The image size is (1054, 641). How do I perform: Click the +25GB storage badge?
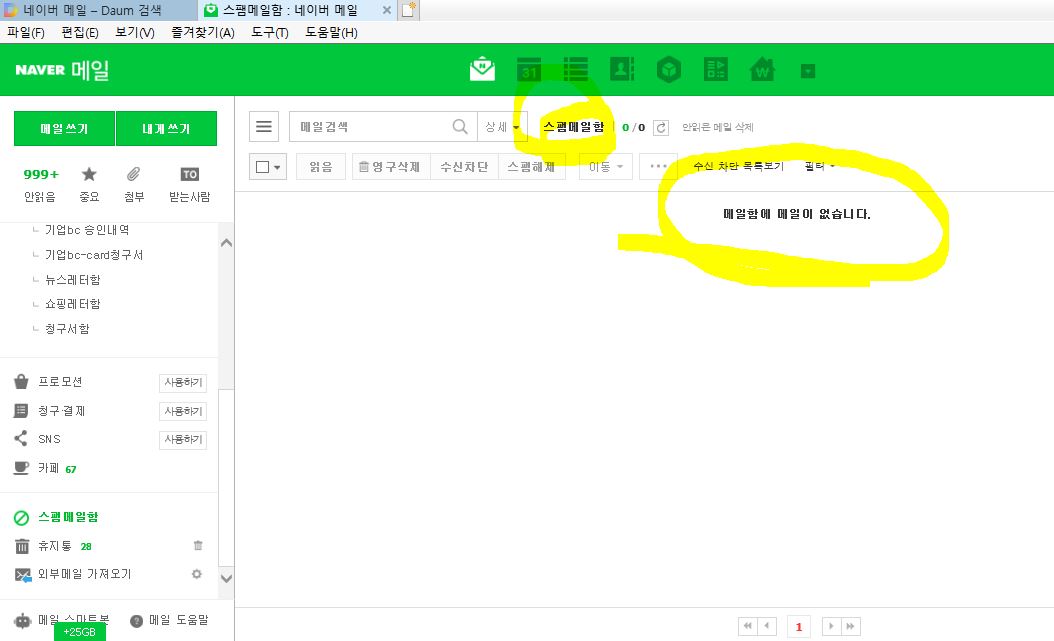point(79,632)
